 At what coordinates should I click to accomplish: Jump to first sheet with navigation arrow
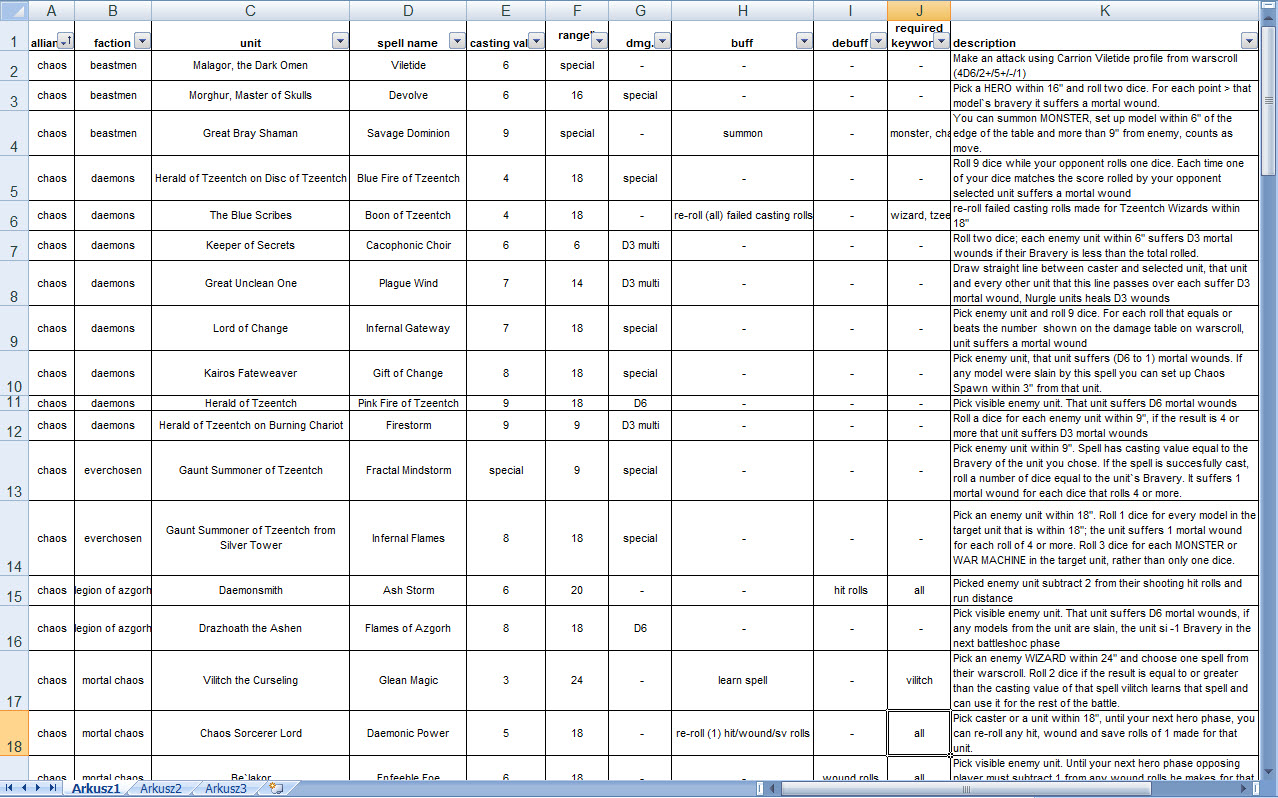[11, 789]
